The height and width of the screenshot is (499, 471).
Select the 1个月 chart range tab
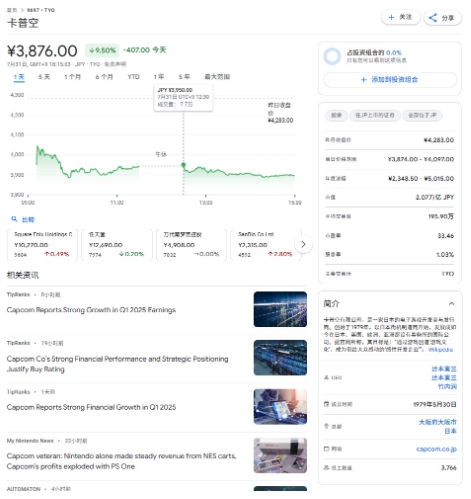click(x=72, y=77)
